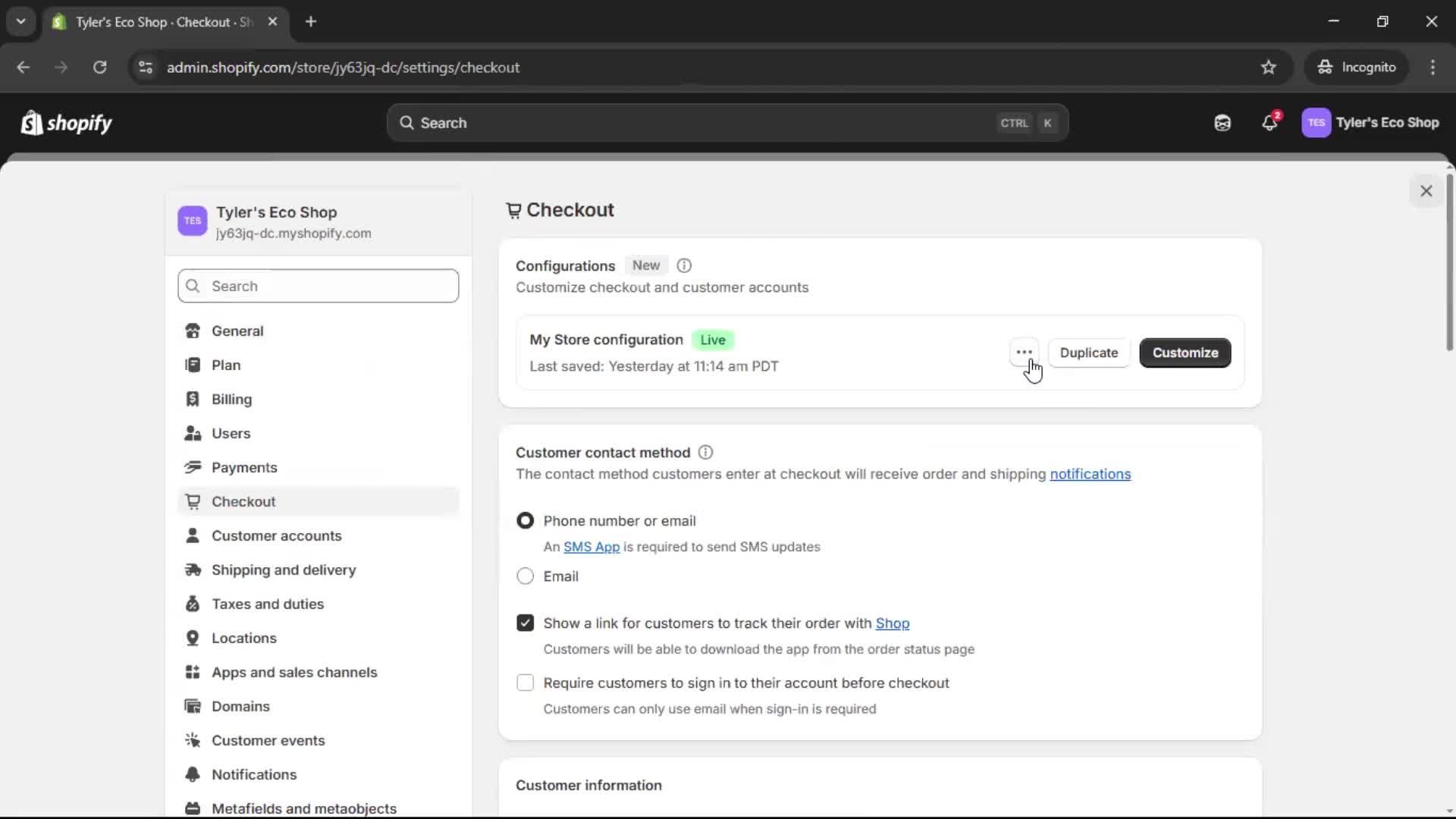Uncheck the Shop order tracking link option
The height and width of the screenshot is (819, 1456).
pos(526,623)
